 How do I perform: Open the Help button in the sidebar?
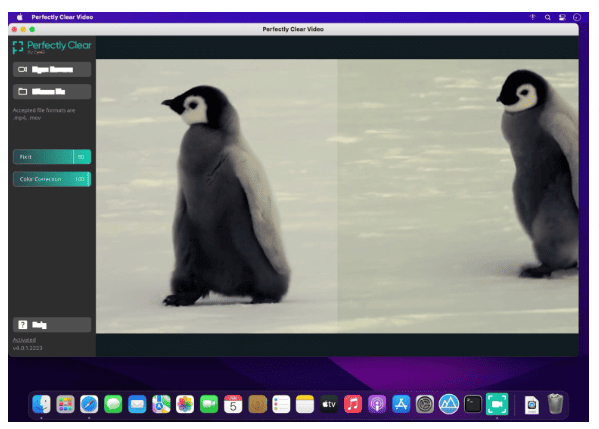pos(52,325)
